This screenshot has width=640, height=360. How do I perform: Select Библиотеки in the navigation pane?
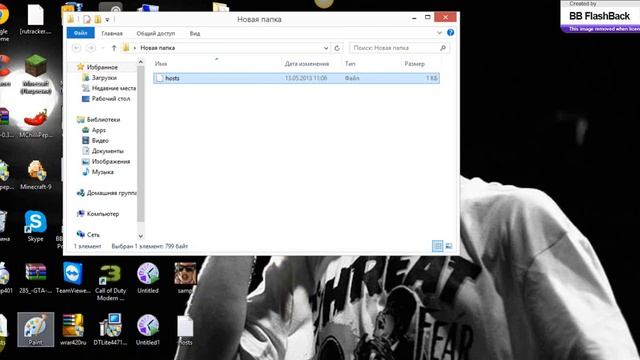tap(103, 120)
